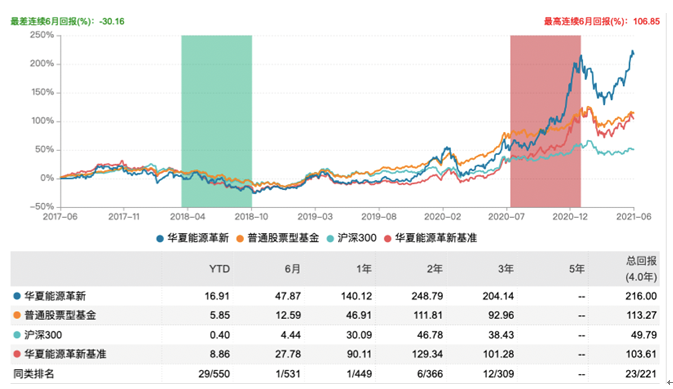The image size is (673, 389).
Task: Click the 140.12 one-year value
Action: coord(357,296)
